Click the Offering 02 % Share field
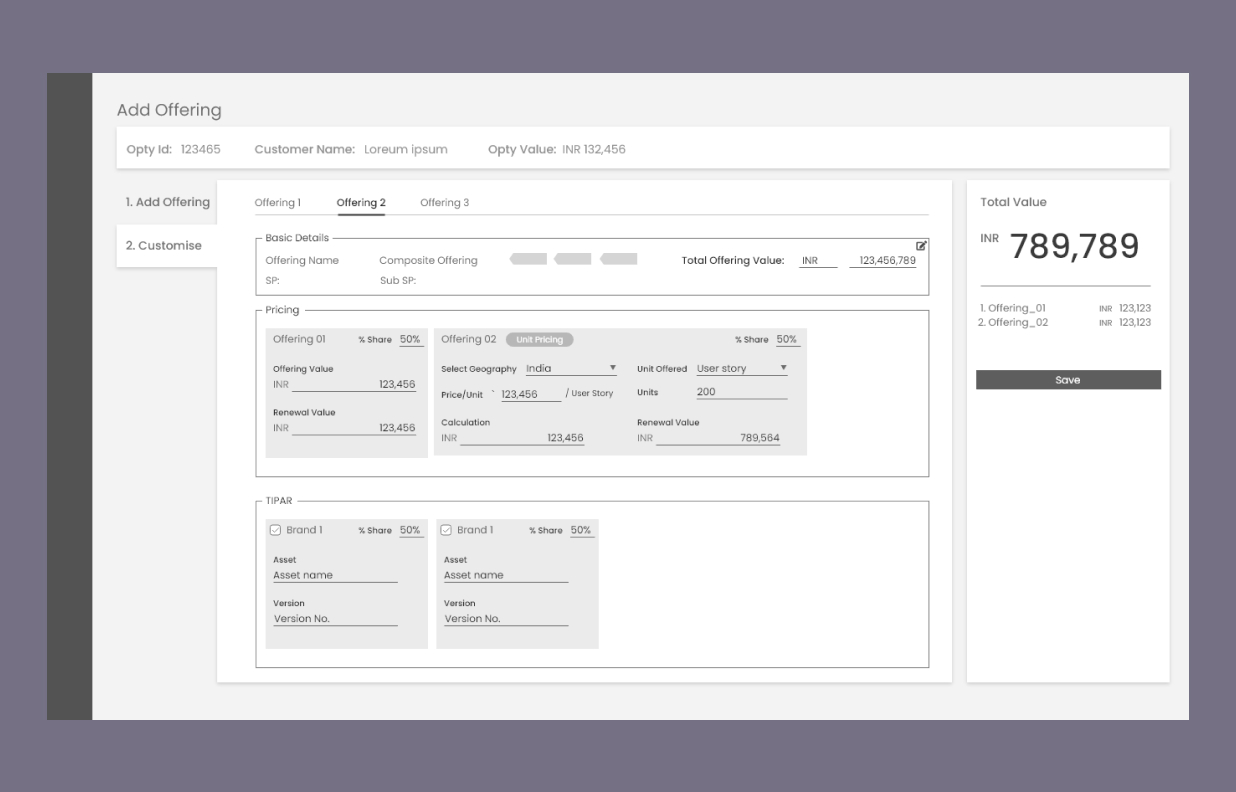 (x=786, y=340)
